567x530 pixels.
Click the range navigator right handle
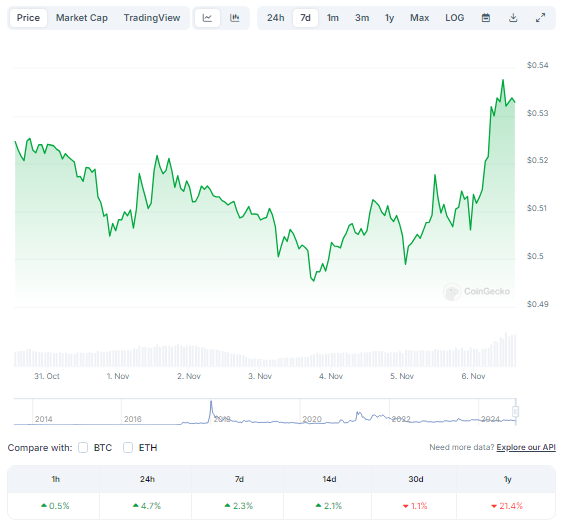tap(516, 411)
